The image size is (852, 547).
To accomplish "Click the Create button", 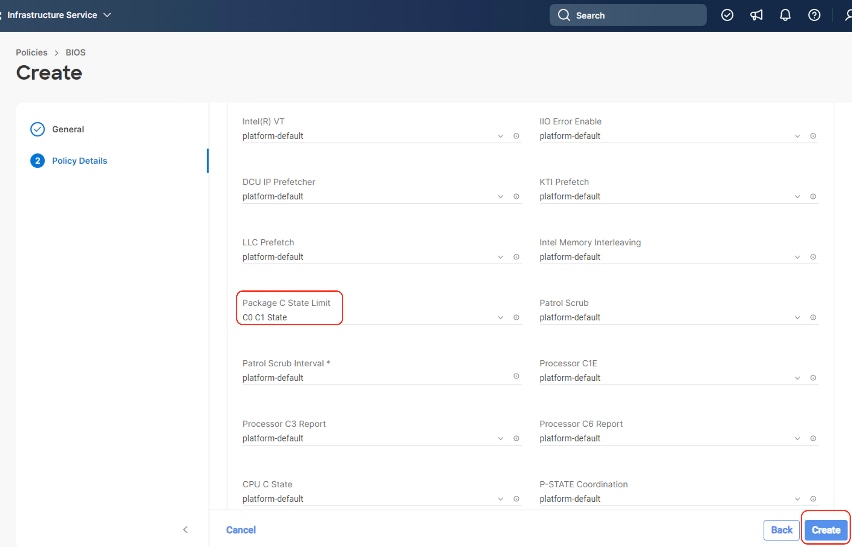I will click(x=826, y=530).
